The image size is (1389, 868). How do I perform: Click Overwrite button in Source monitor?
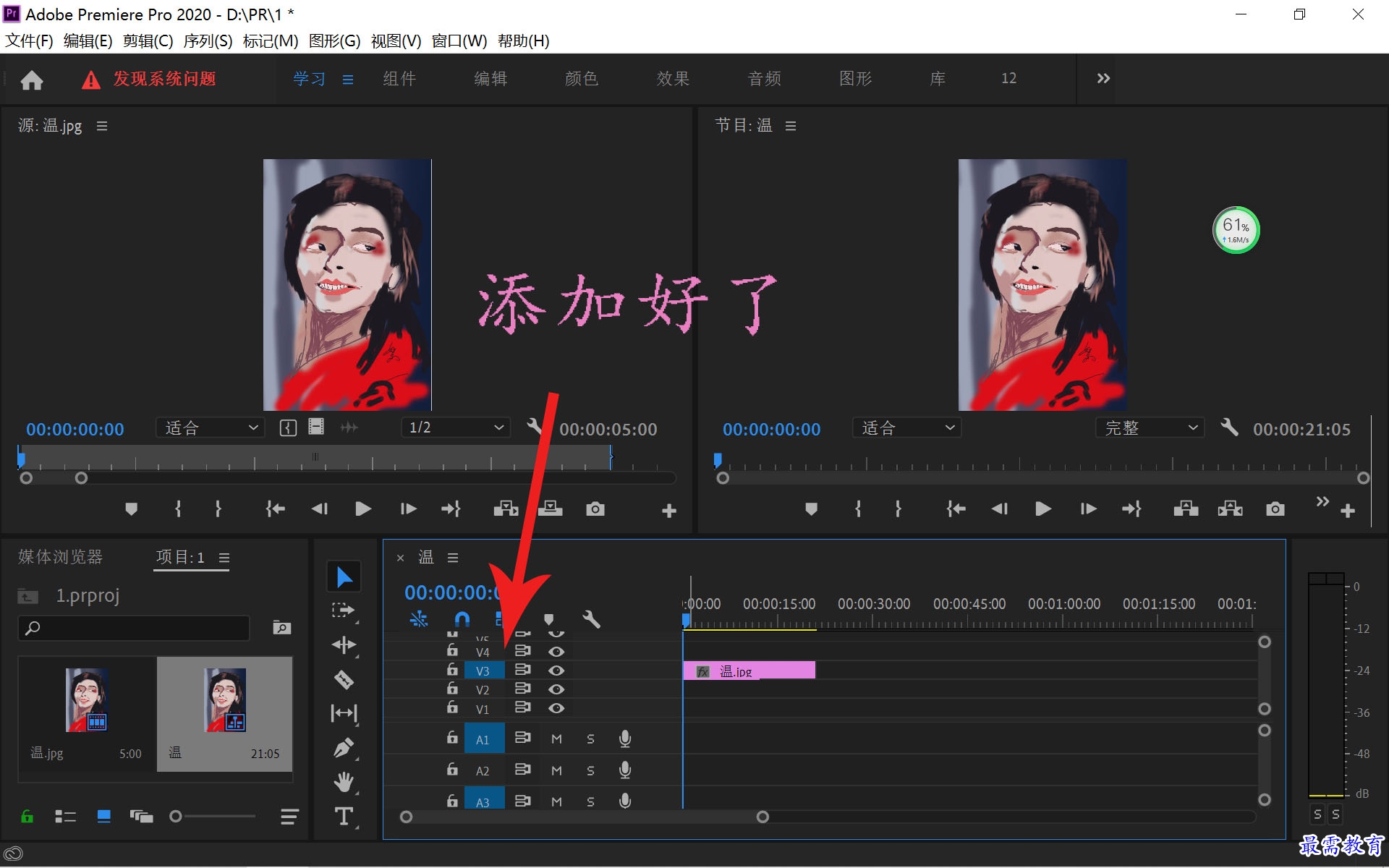(x=550, y=509)
